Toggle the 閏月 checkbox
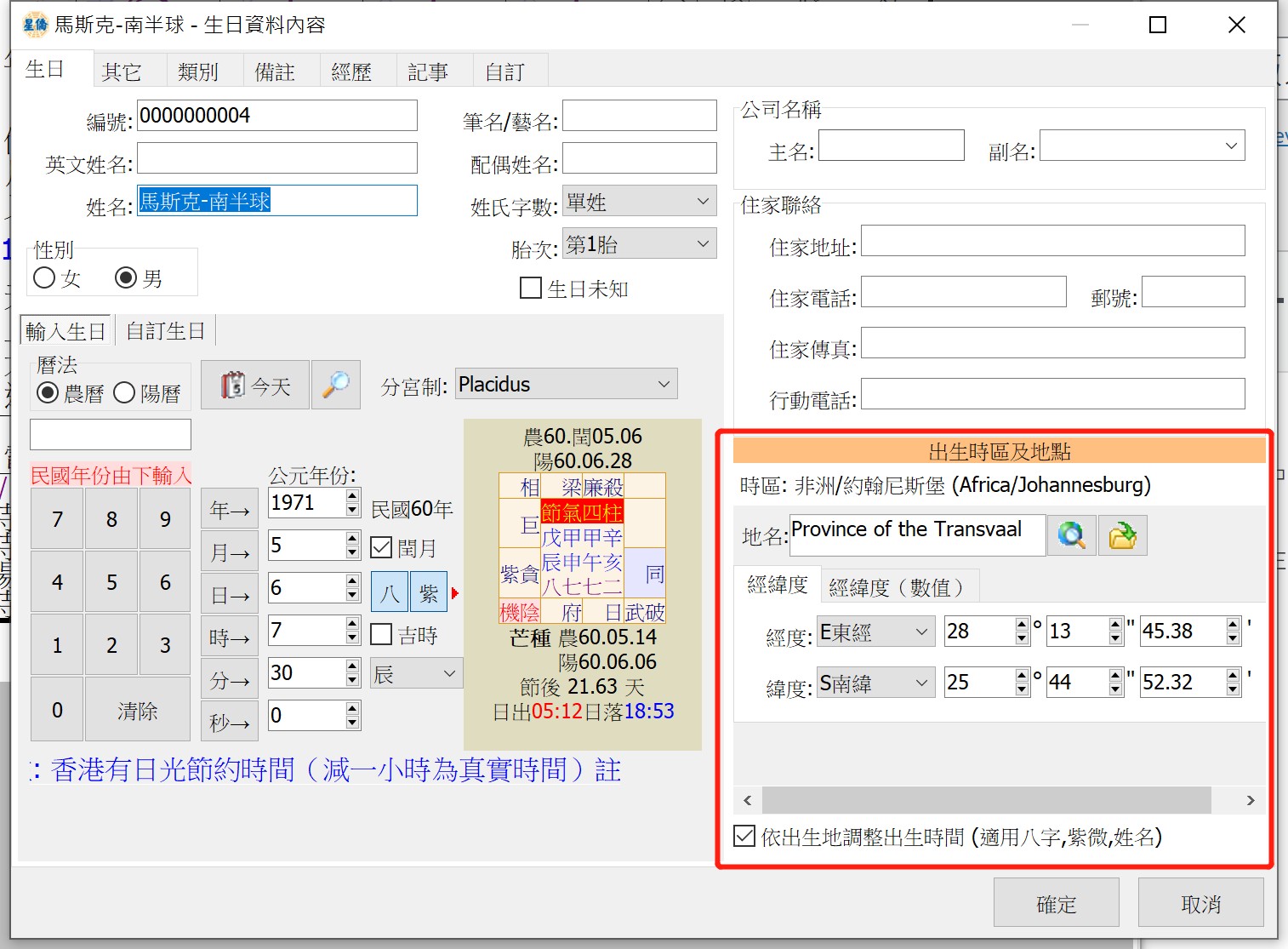Screen dimensions: 1288x949 pyautogui.click(x=382, y=547)
